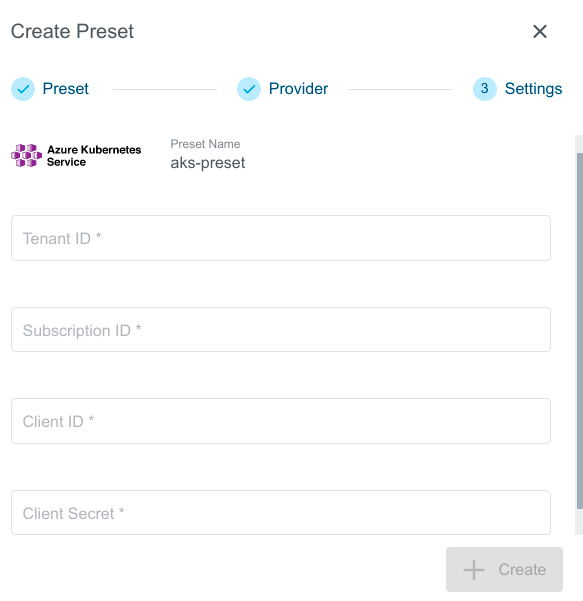Focus the Subscription ID input field
583x601 pixels.
281,330
